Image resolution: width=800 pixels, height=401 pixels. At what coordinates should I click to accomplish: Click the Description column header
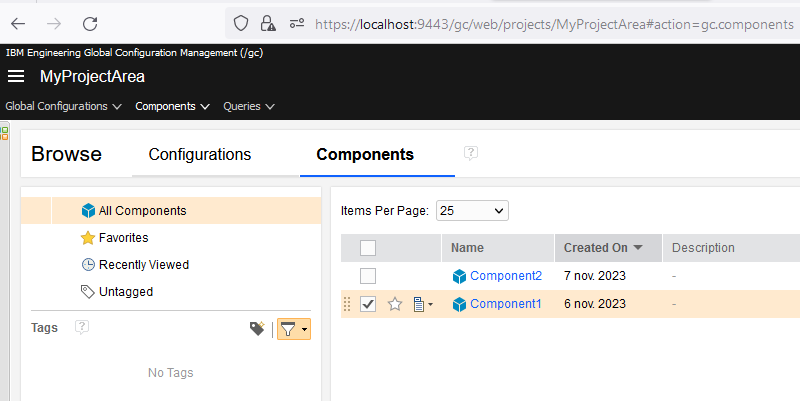(703, 248)
